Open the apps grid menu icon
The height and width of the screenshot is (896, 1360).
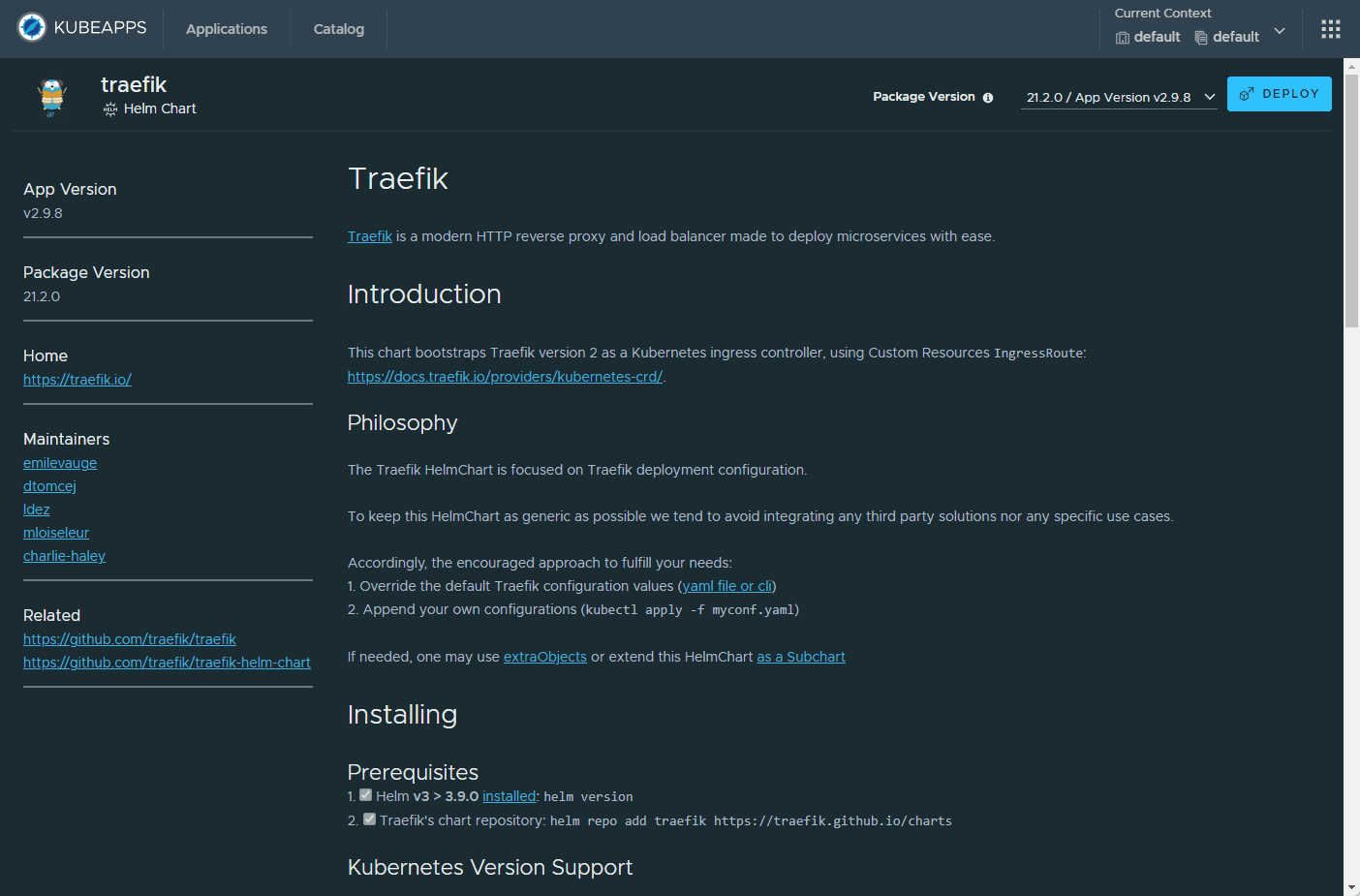point(1330,29)
